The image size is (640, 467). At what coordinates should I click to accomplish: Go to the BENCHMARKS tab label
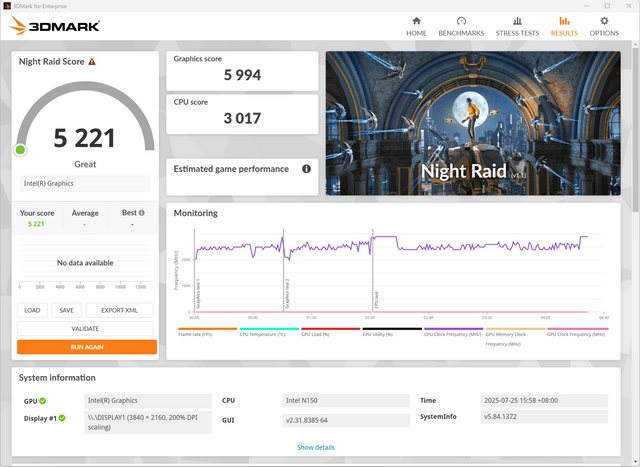click(x=461, y=33)
